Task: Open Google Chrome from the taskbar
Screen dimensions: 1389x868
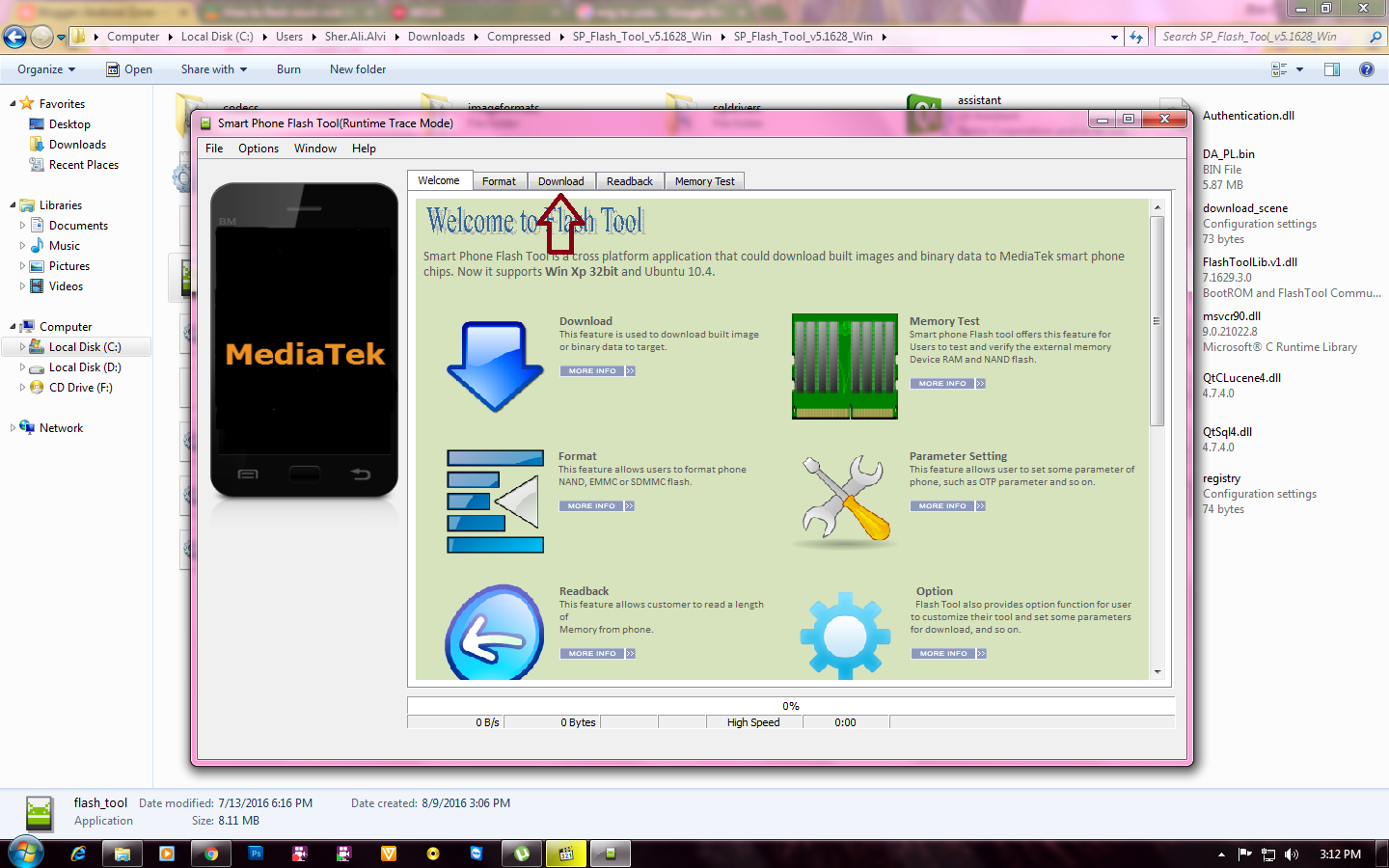Action: click(211, 854)
